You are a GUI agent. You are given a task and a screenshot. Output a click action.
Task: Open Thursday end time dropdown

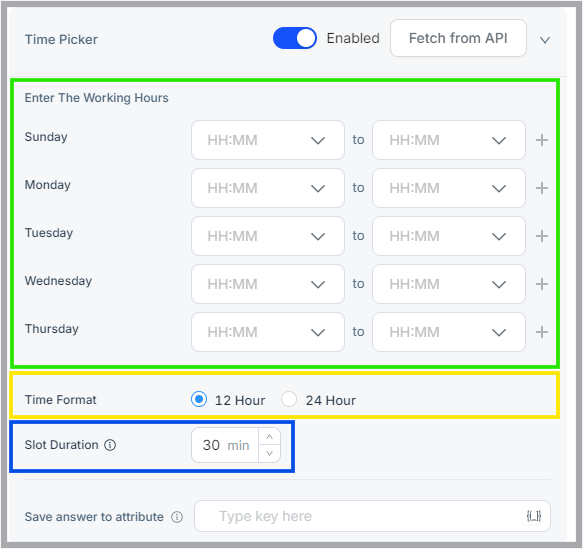(x=449, y=332)
